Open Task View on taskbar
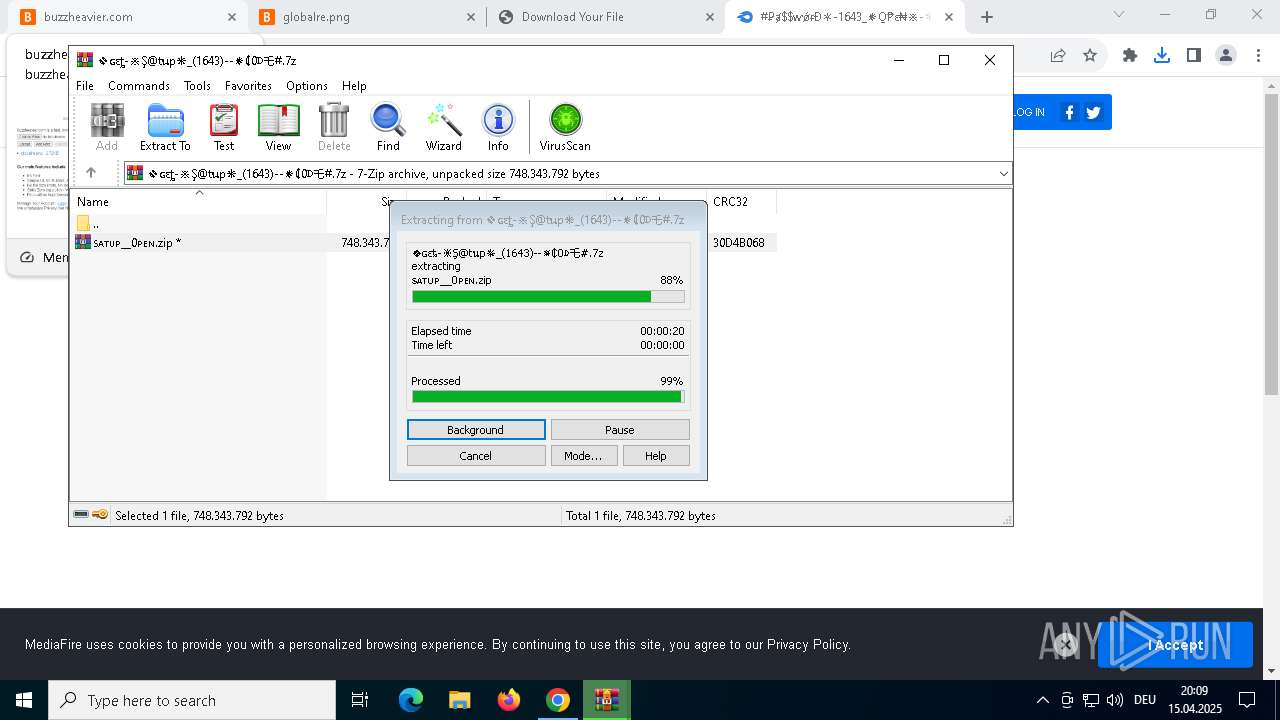This screenshot has width=1280, height=720. [x=360, y=700]
